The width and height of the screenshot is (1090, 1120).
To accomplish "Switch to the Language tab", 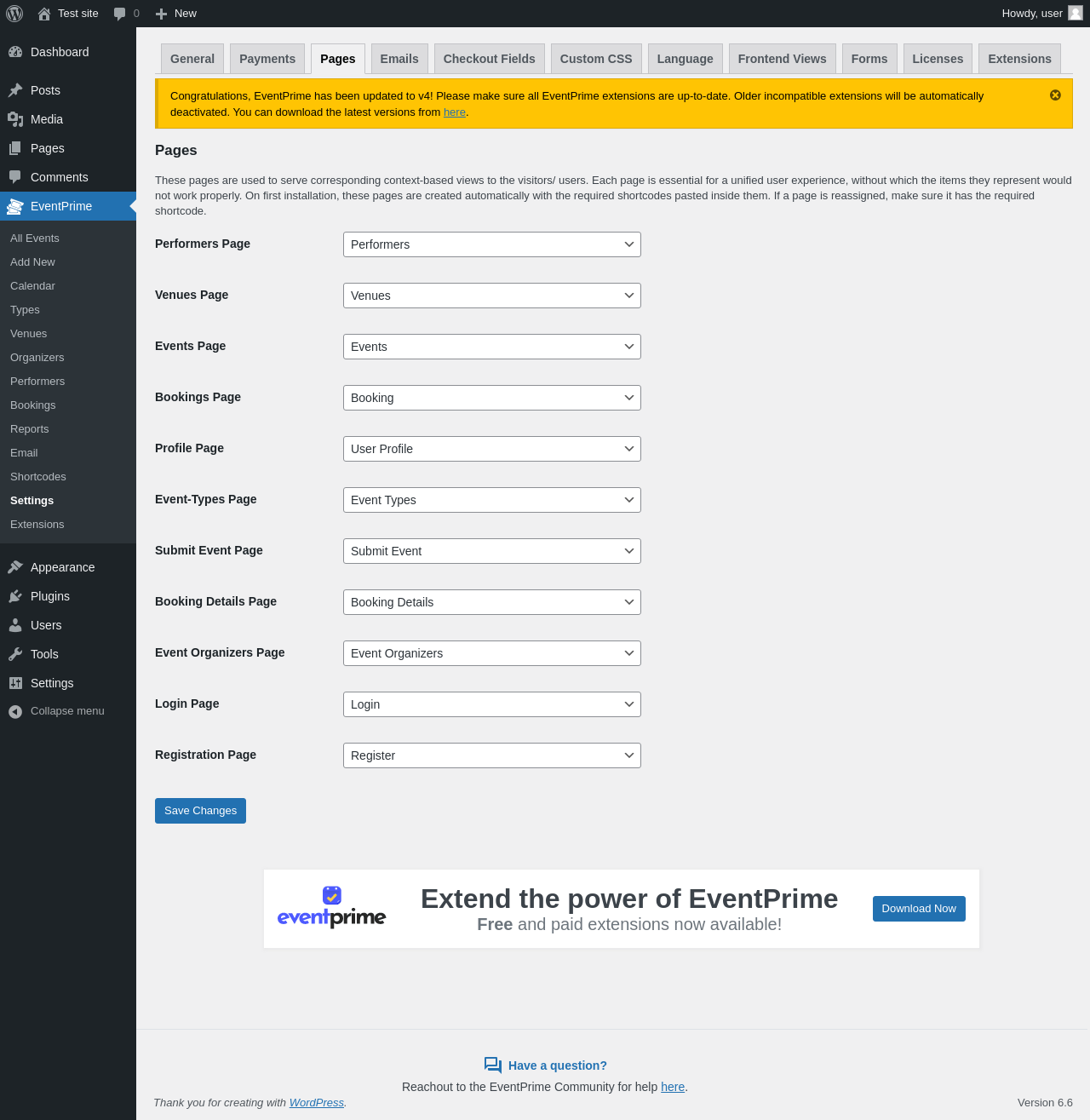I will pyautogui.click(x=686, y=59).
